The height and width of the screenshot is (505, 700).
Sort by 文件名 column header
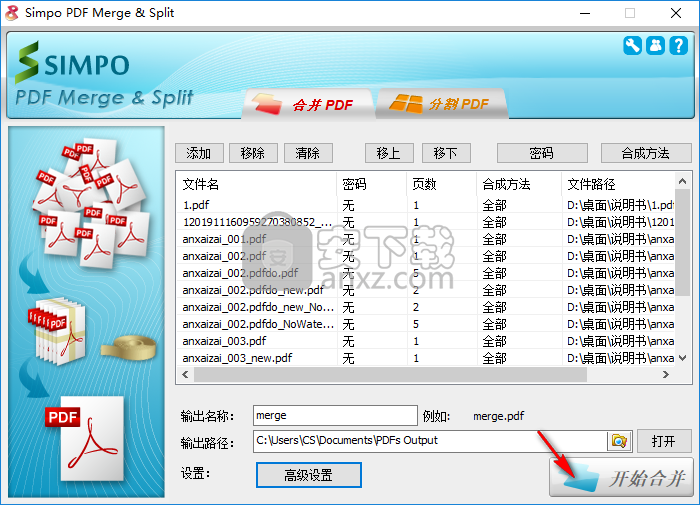click(x=256, y=184)
